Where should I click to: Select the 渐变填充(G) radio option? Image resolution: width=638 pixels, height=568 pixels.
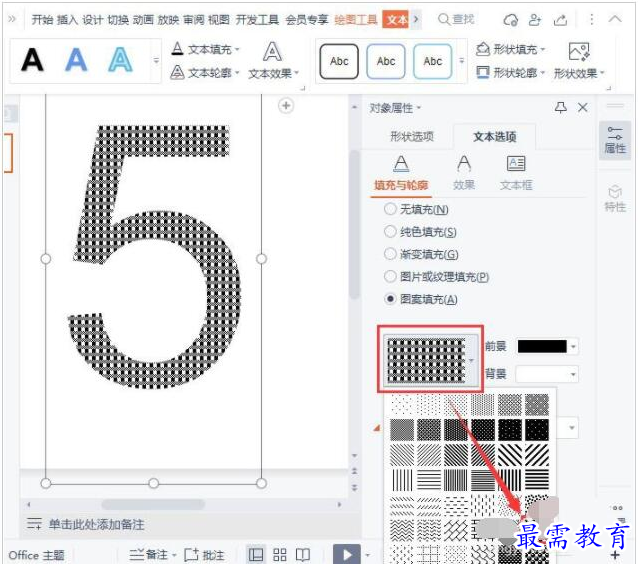[x=421, y=254]
